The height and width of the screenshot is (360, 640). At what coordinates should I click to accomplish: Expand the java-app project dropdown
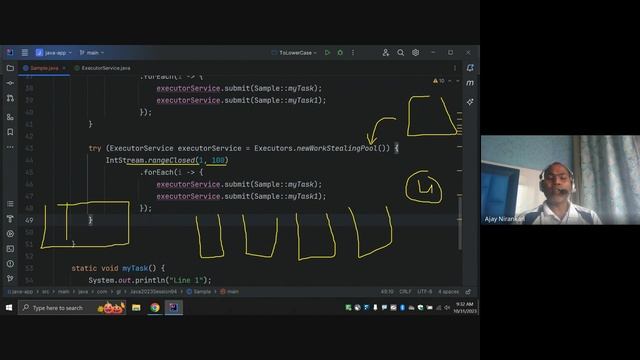pos(53,53)
